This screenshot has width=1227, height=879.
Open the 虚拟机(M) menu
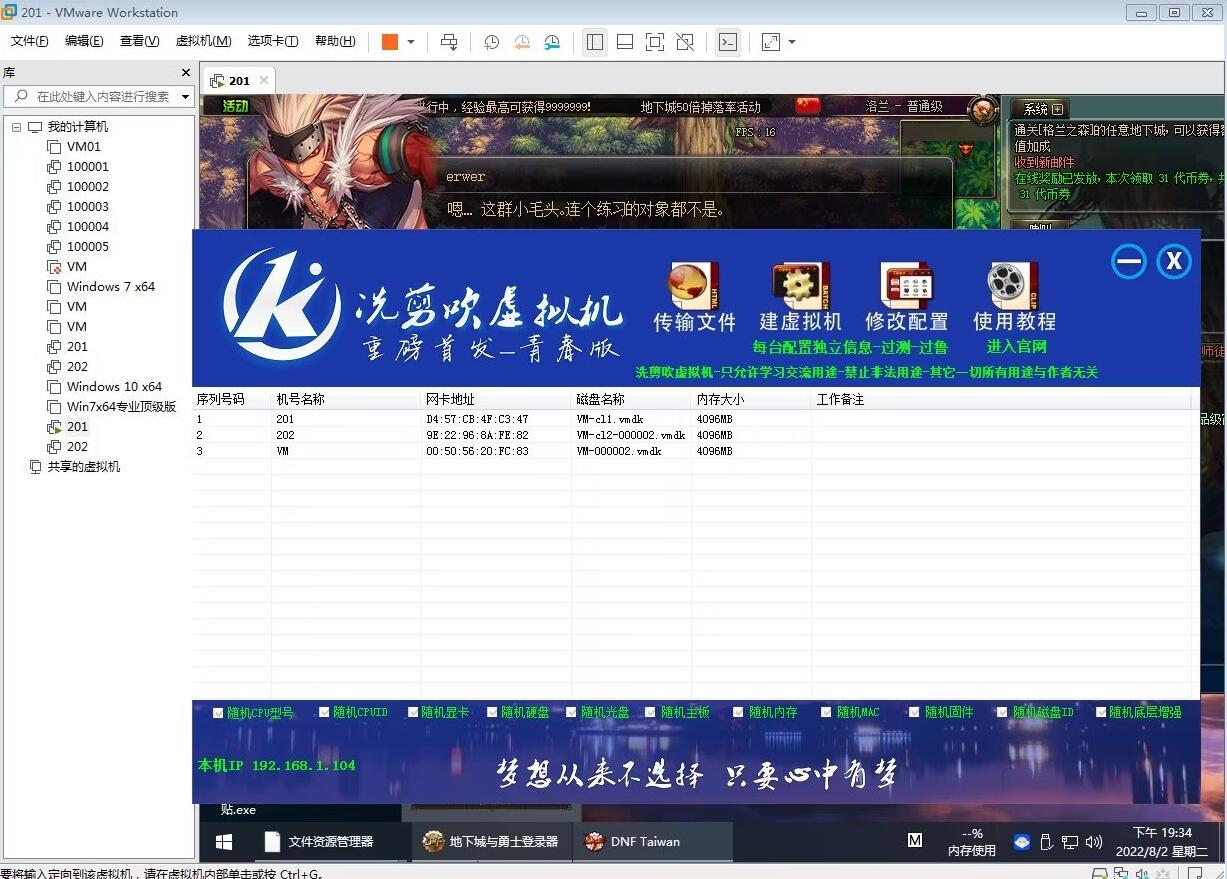203,41
